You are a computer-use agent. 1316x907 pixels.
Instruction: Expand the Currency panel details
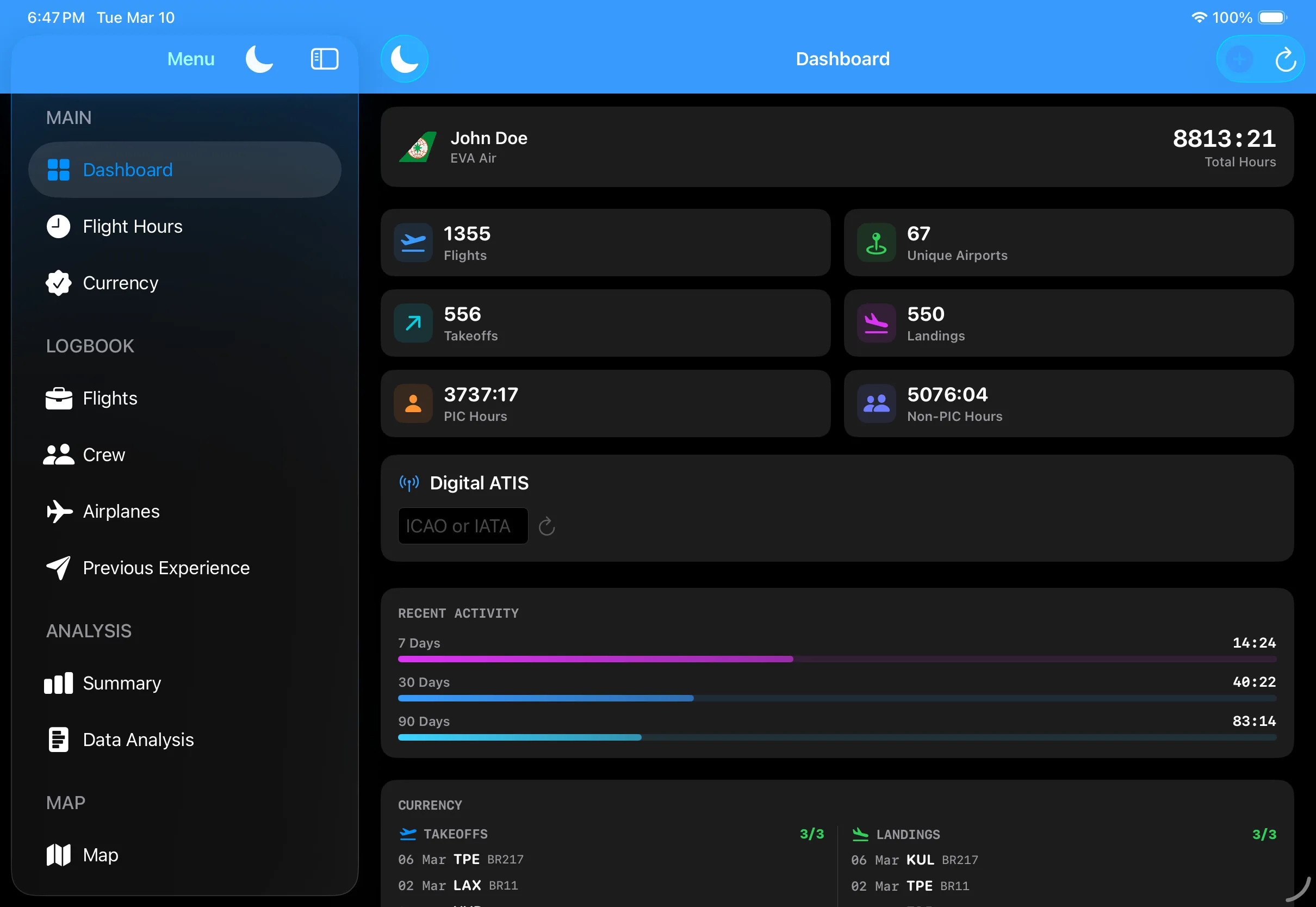click(430, 805)
